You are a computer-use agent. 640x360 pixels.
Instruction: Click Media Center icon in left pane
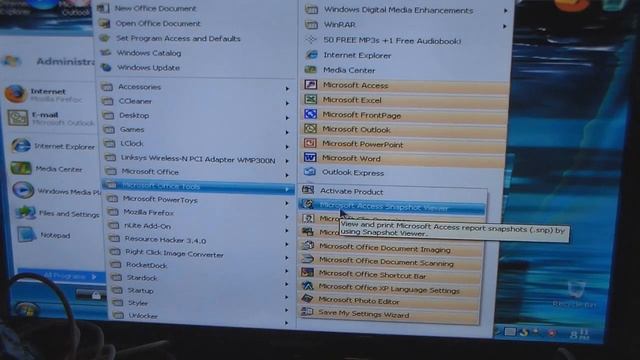[21, 168]
